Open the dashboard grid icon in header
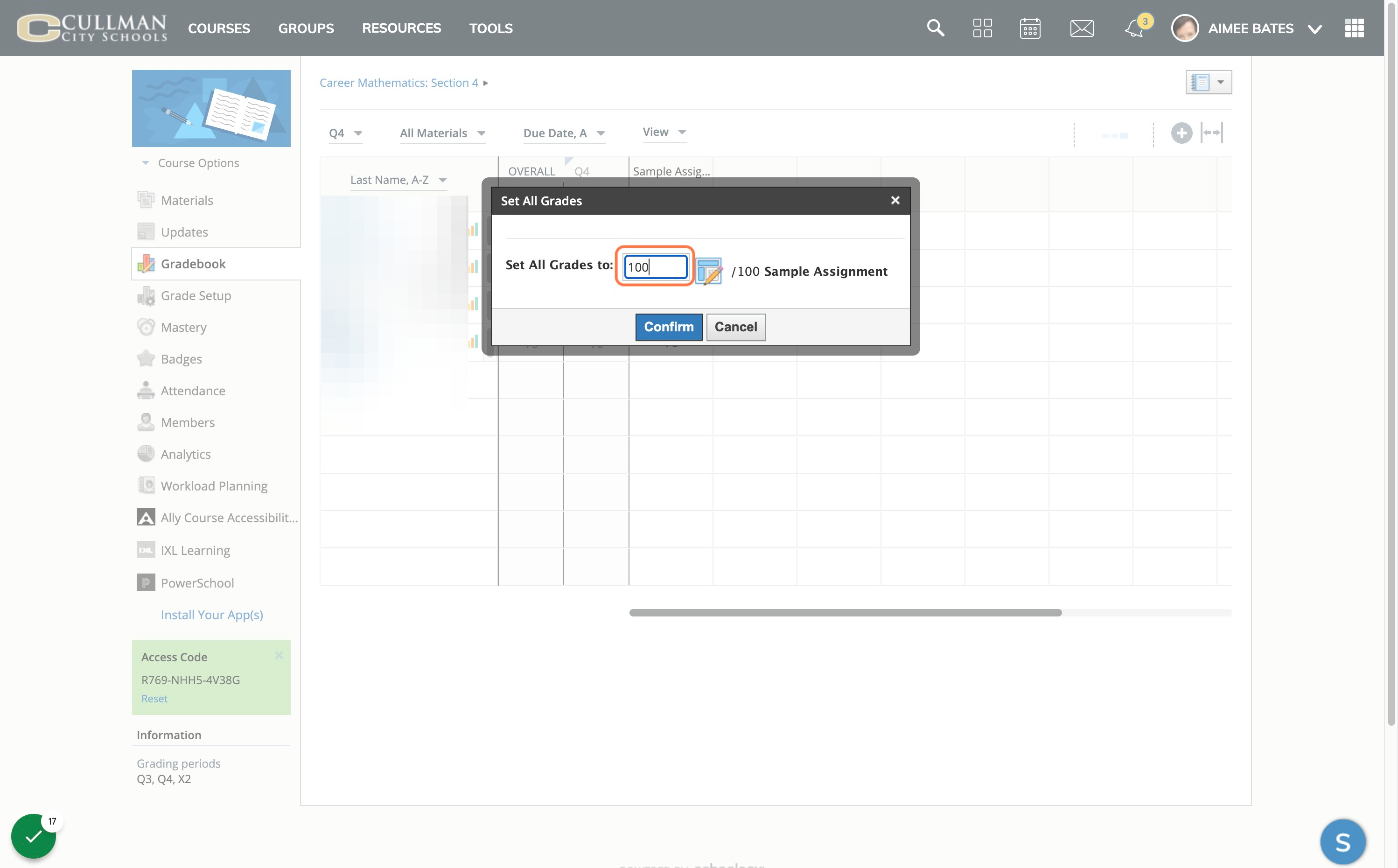 point(983,28)
